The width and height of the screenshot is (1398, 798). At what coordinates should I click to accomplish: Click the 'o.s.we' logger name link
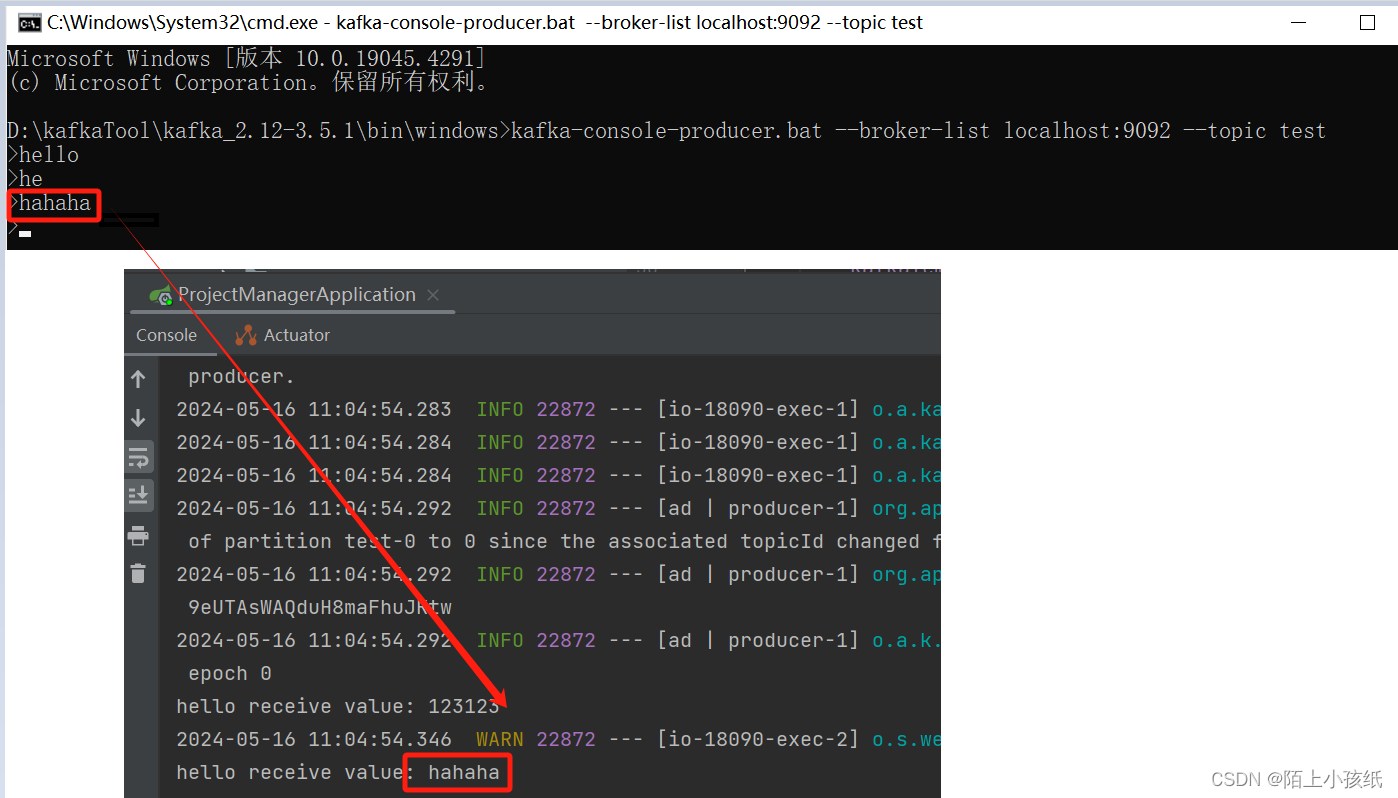coord(906,740)
